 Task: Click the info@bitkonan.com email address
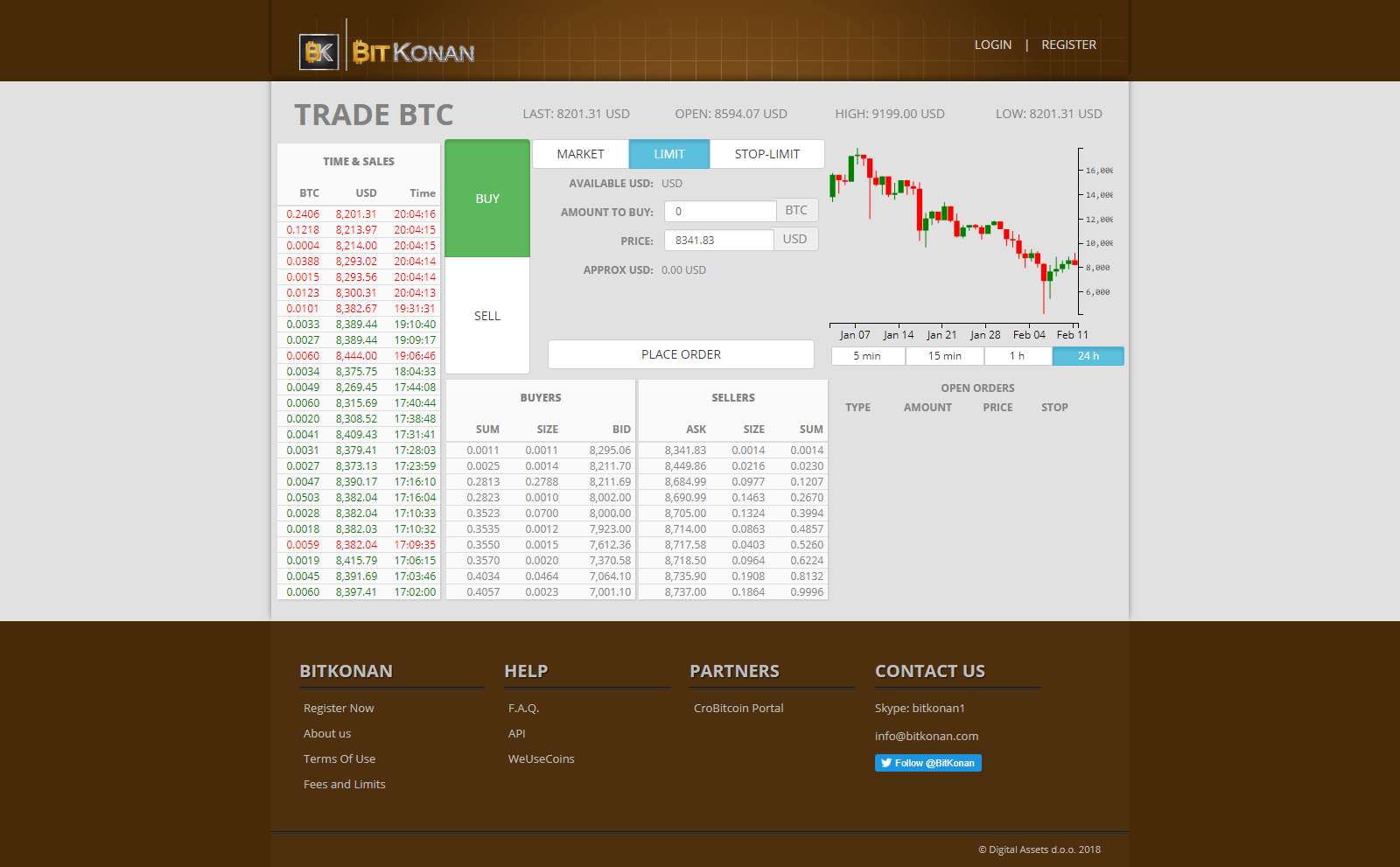tap(927, 737)
